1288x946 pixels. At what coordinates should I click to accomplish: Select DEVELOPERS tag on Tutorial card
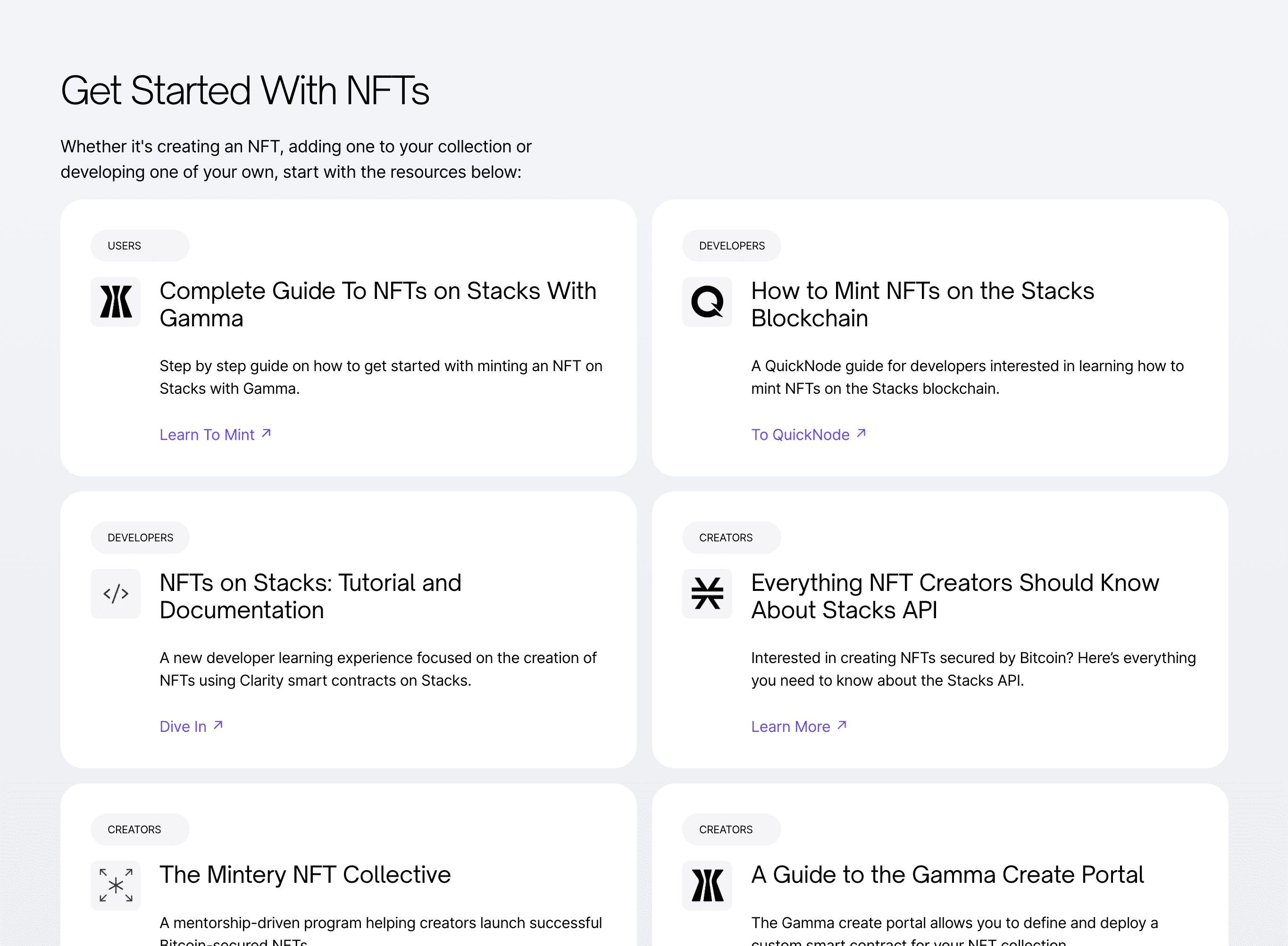pyautogui.click(x=140, y=538)
